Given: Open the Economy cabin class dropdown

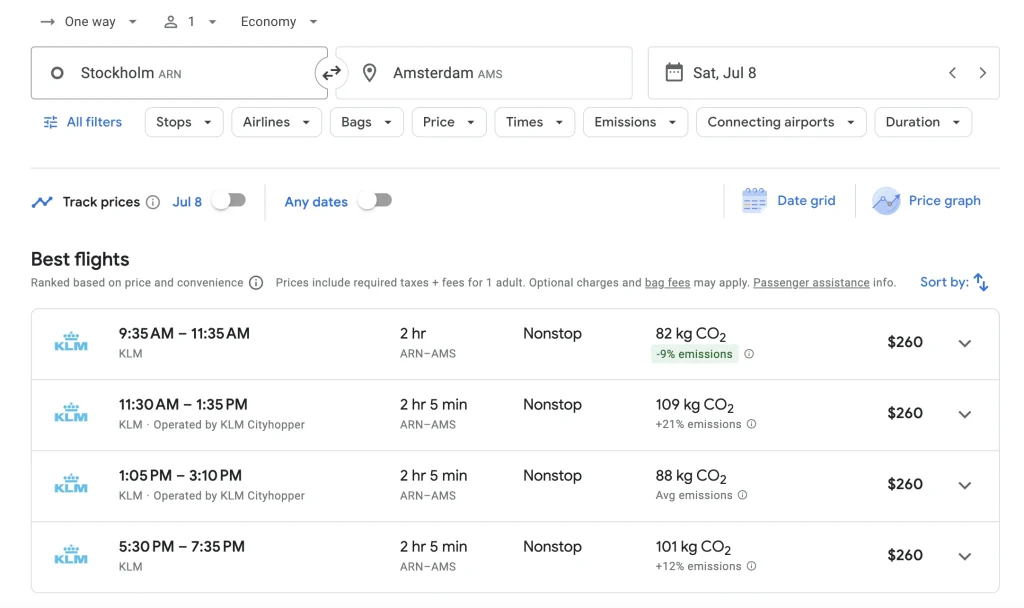Looking at the screenshot, I should [278, 22].
